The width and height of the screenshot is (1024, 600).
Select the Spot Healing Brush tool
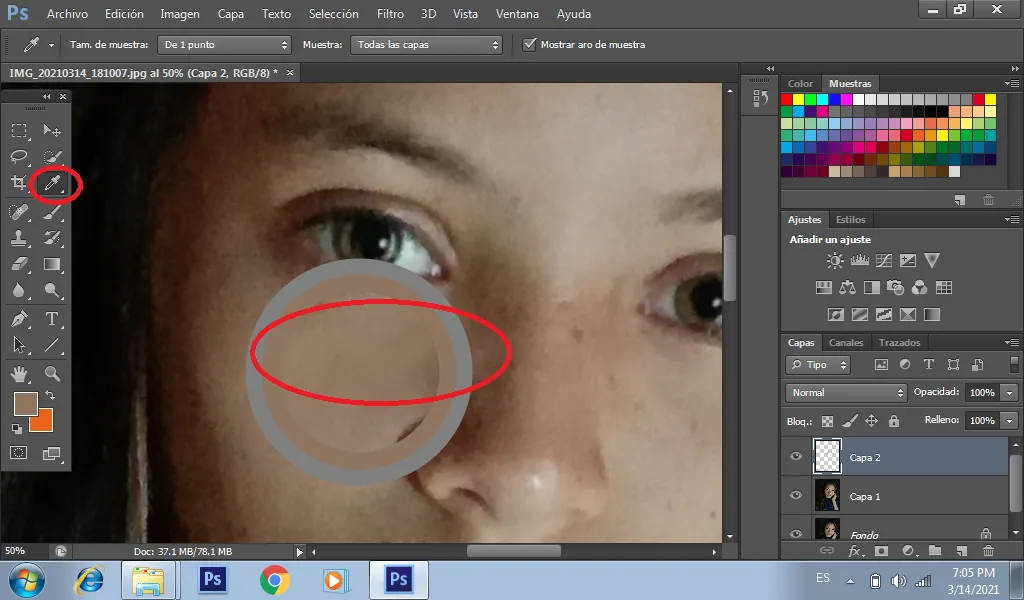point(19,212)
